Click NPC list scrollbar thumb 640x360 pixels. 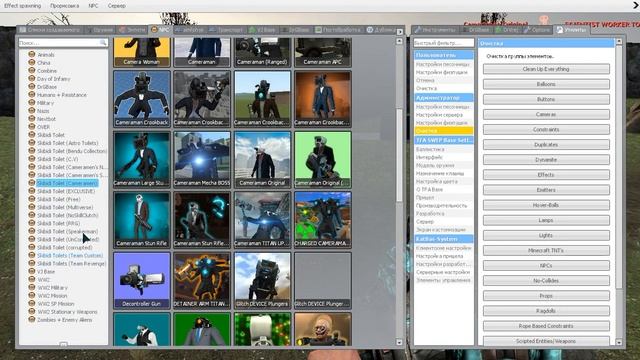(399, 155)
